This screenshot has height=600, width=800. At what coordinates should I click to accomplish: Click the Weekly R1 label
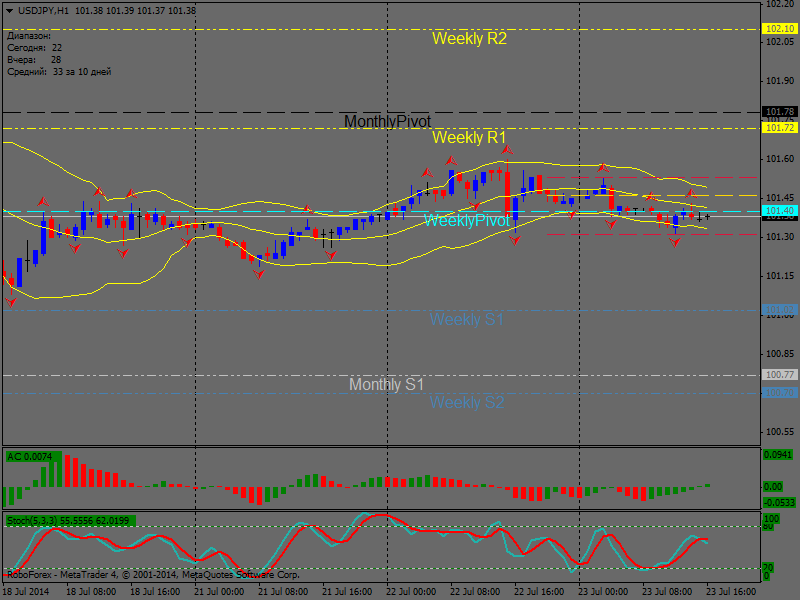pos(469,137)
